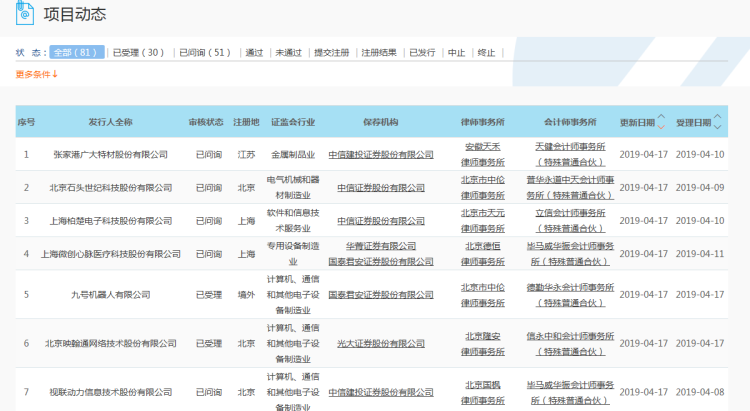Sort 受理日期 ascending with up arrow
Screen dimensions: 750x411
point(716,117)
